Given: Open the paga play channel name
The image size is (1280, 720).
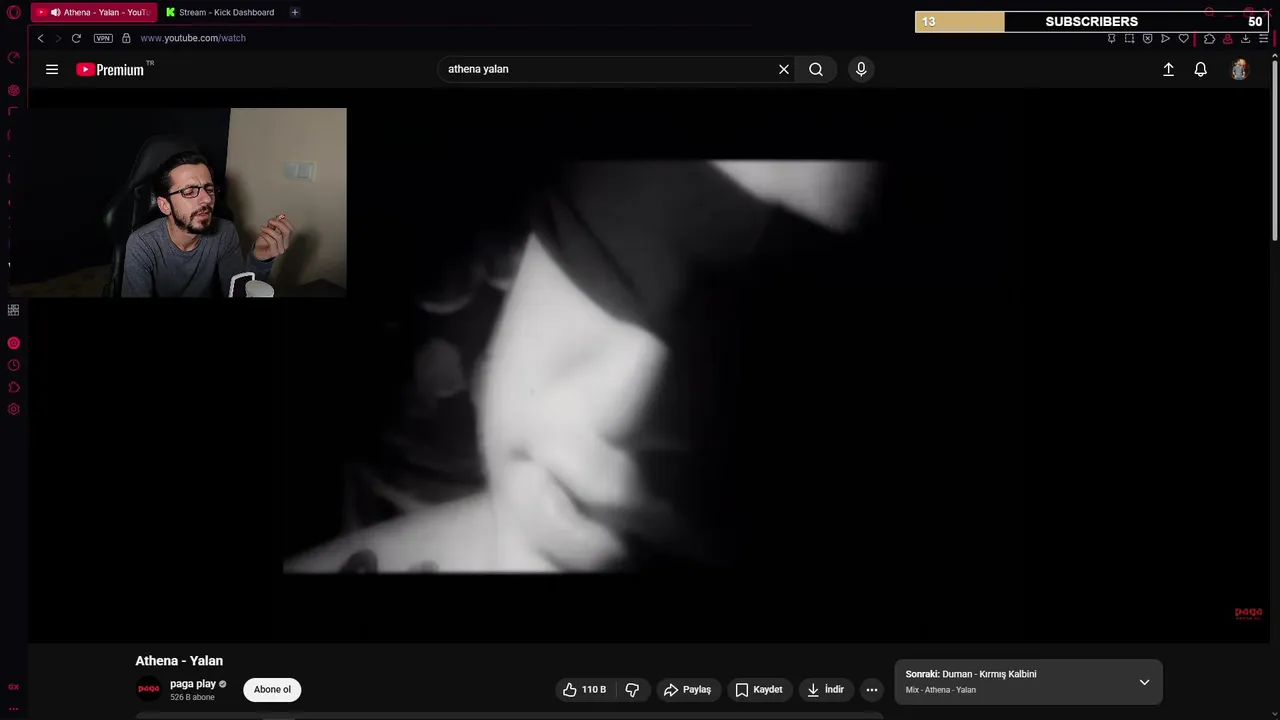Looking at the screenshot, I should coord(193,684).
